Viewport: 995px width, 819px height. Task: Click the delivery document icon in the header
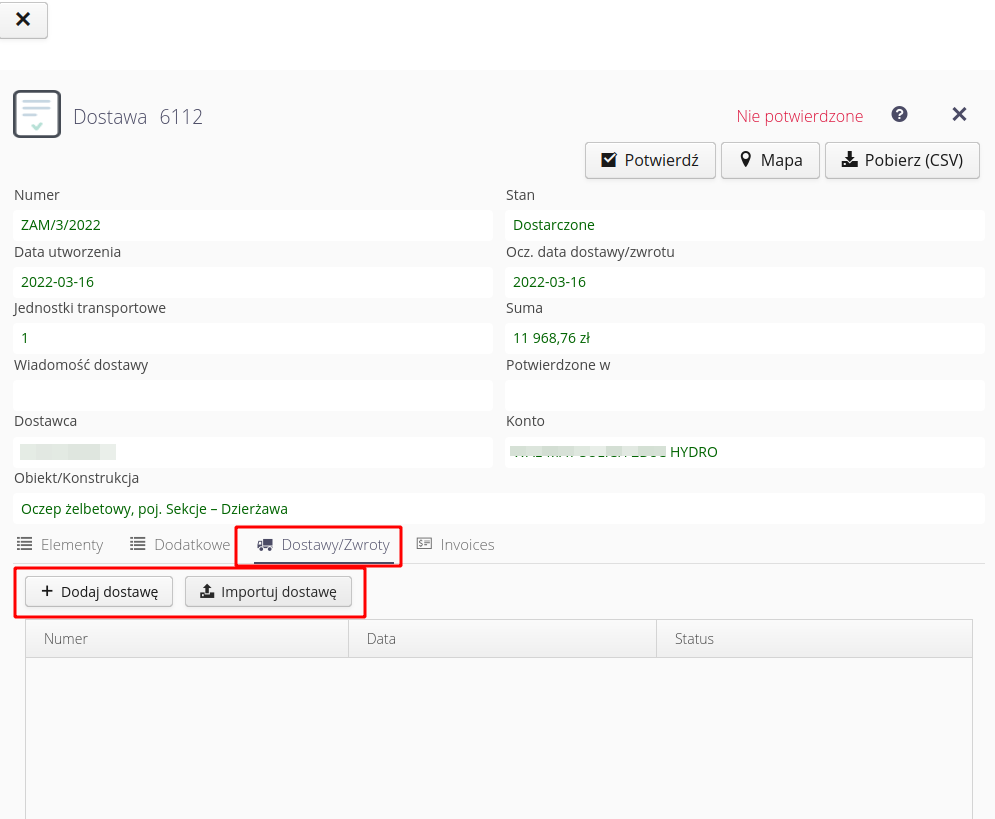36,113
